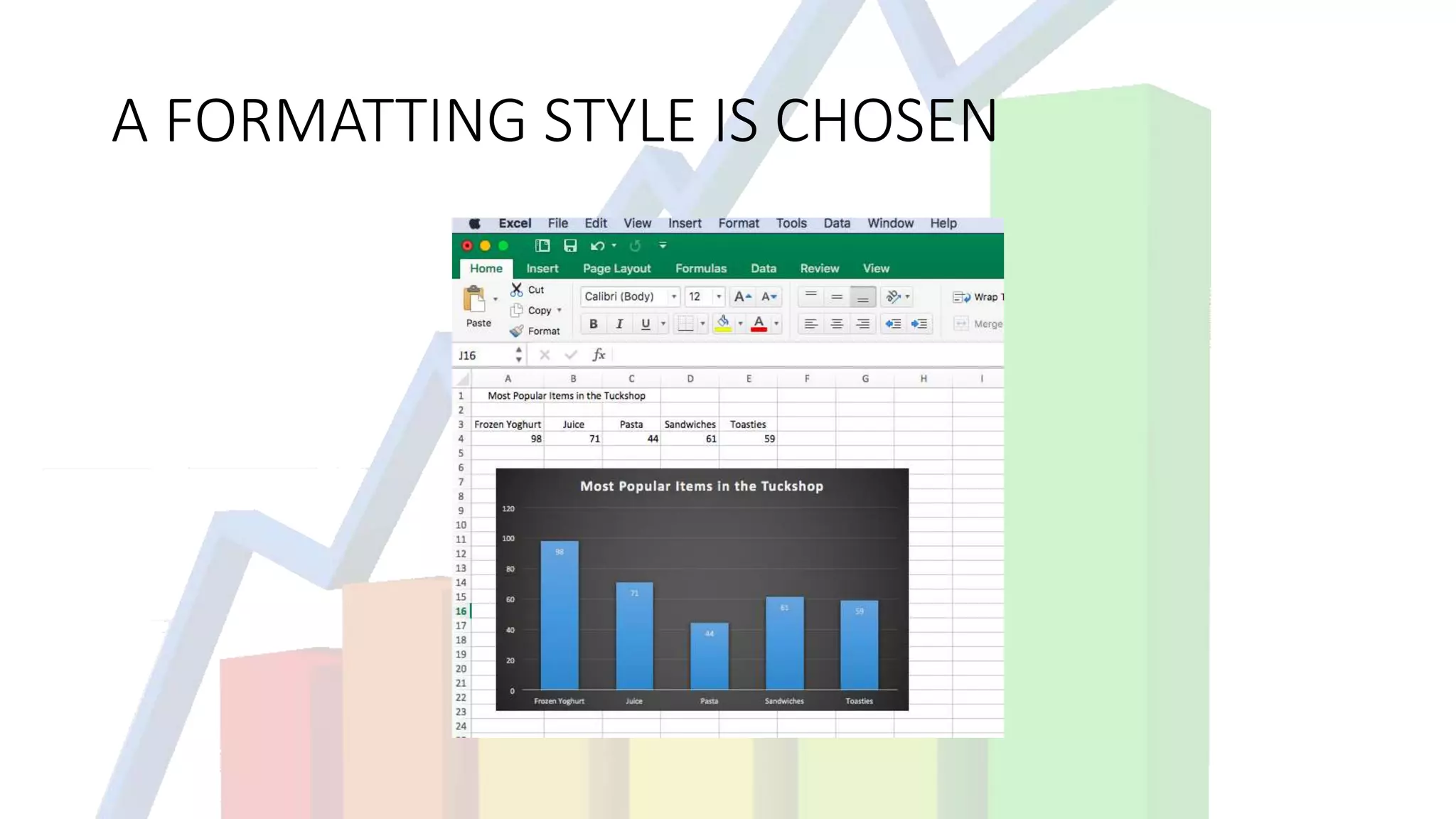
Task: Expand the Quick Access Toolbar customize arrow
Action: tap(663, 246)
